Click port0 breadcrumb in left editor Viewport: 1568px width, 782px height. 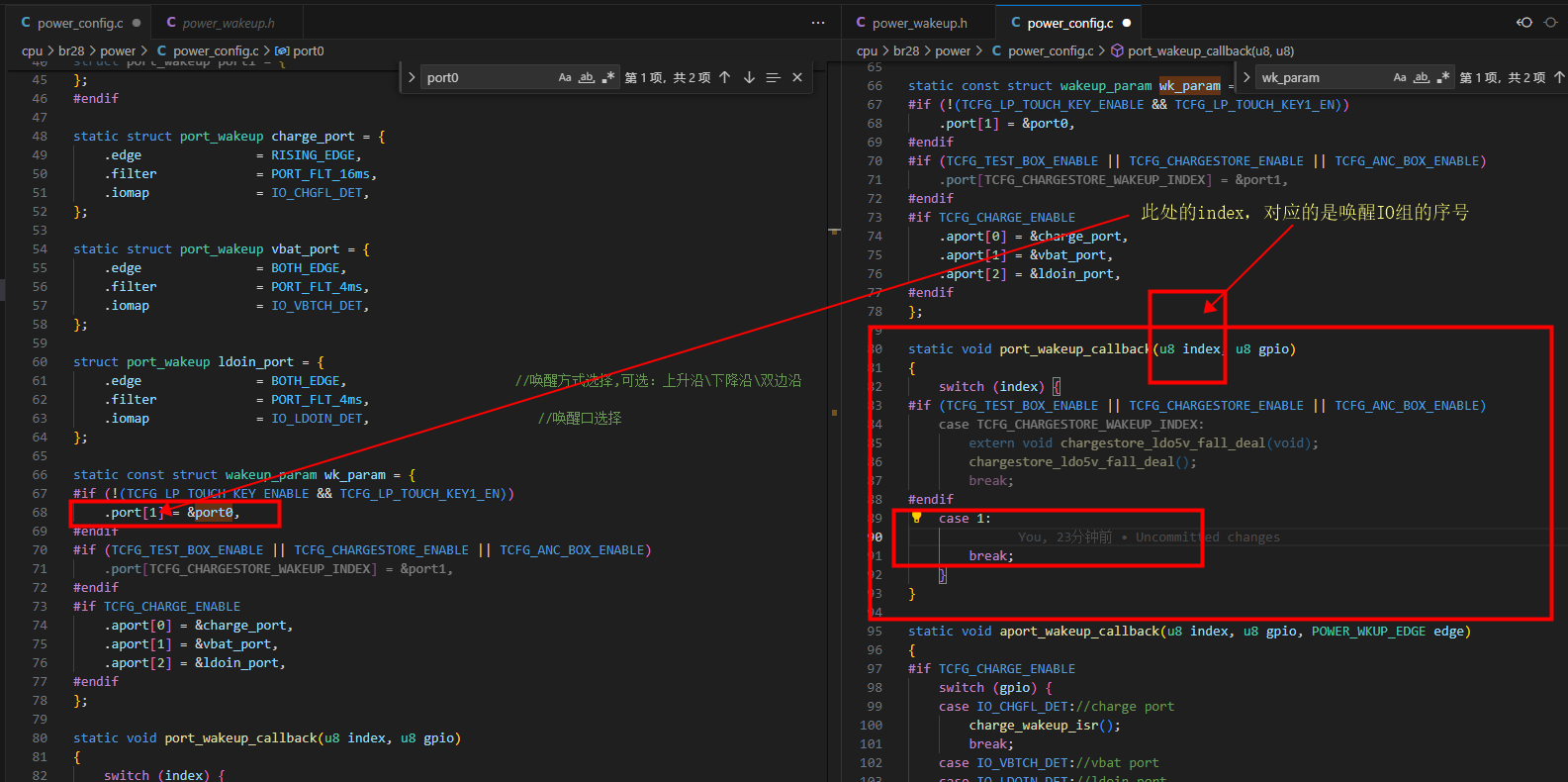(x=300, y=50)
